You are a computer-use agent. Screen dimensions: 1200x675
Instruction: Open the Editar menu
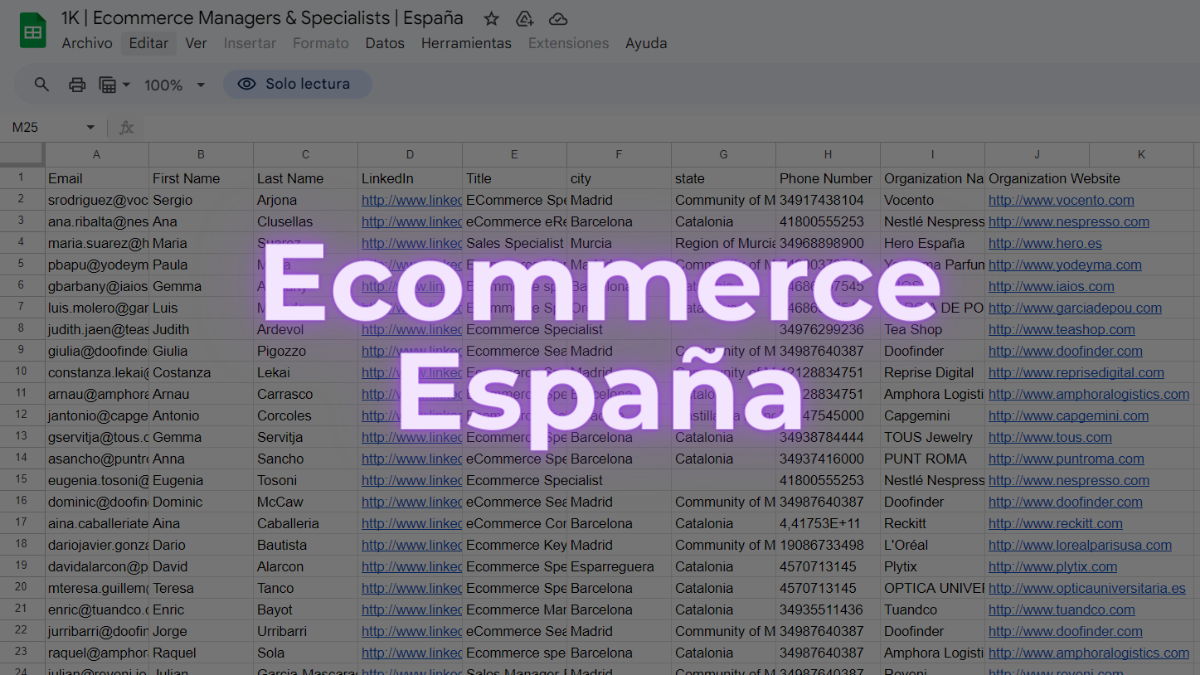click(149, 43)
